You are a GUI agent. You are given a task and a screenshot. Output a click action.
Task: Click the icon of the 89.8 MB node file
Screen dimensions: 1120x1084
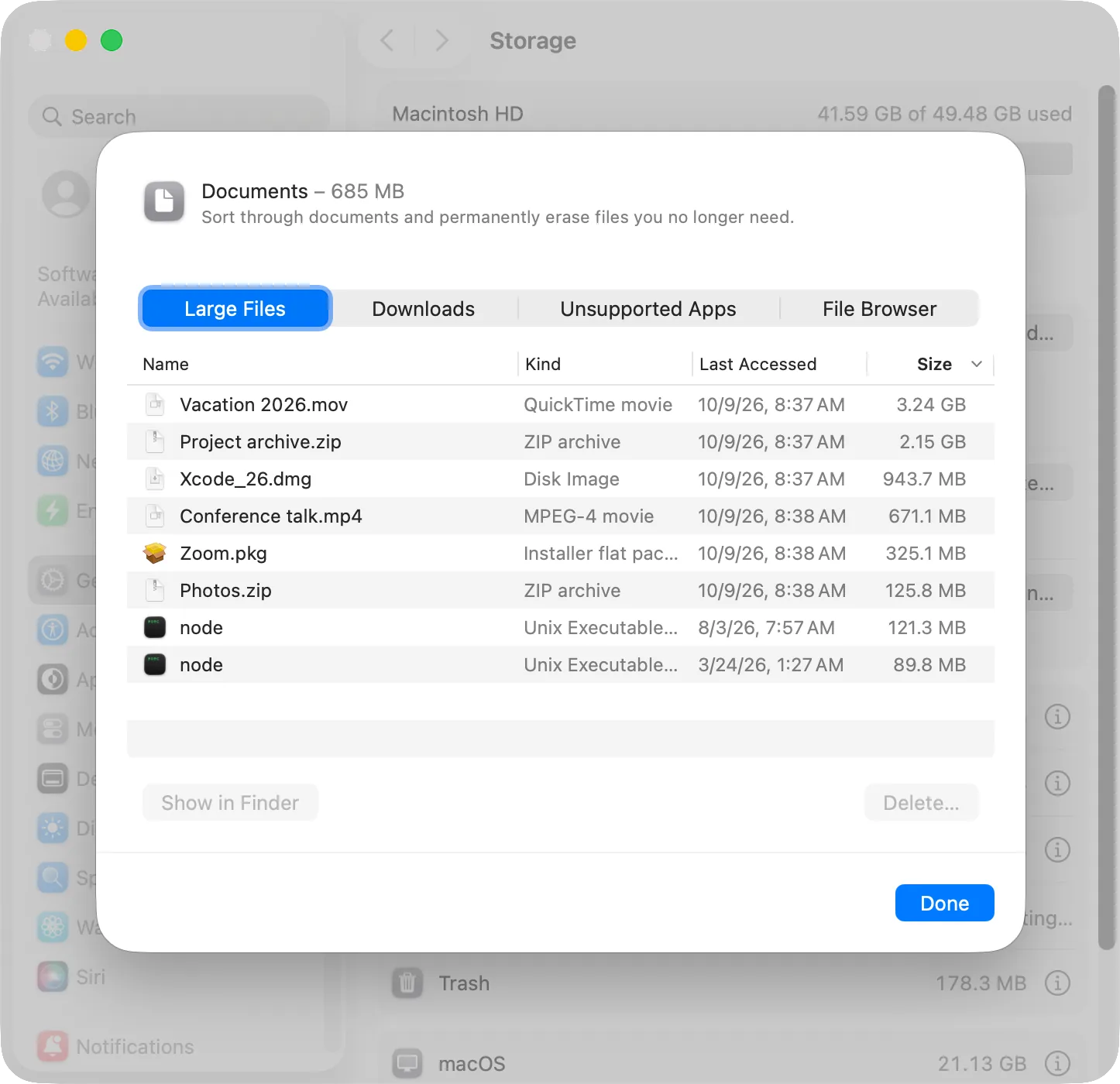coord(155,664)
